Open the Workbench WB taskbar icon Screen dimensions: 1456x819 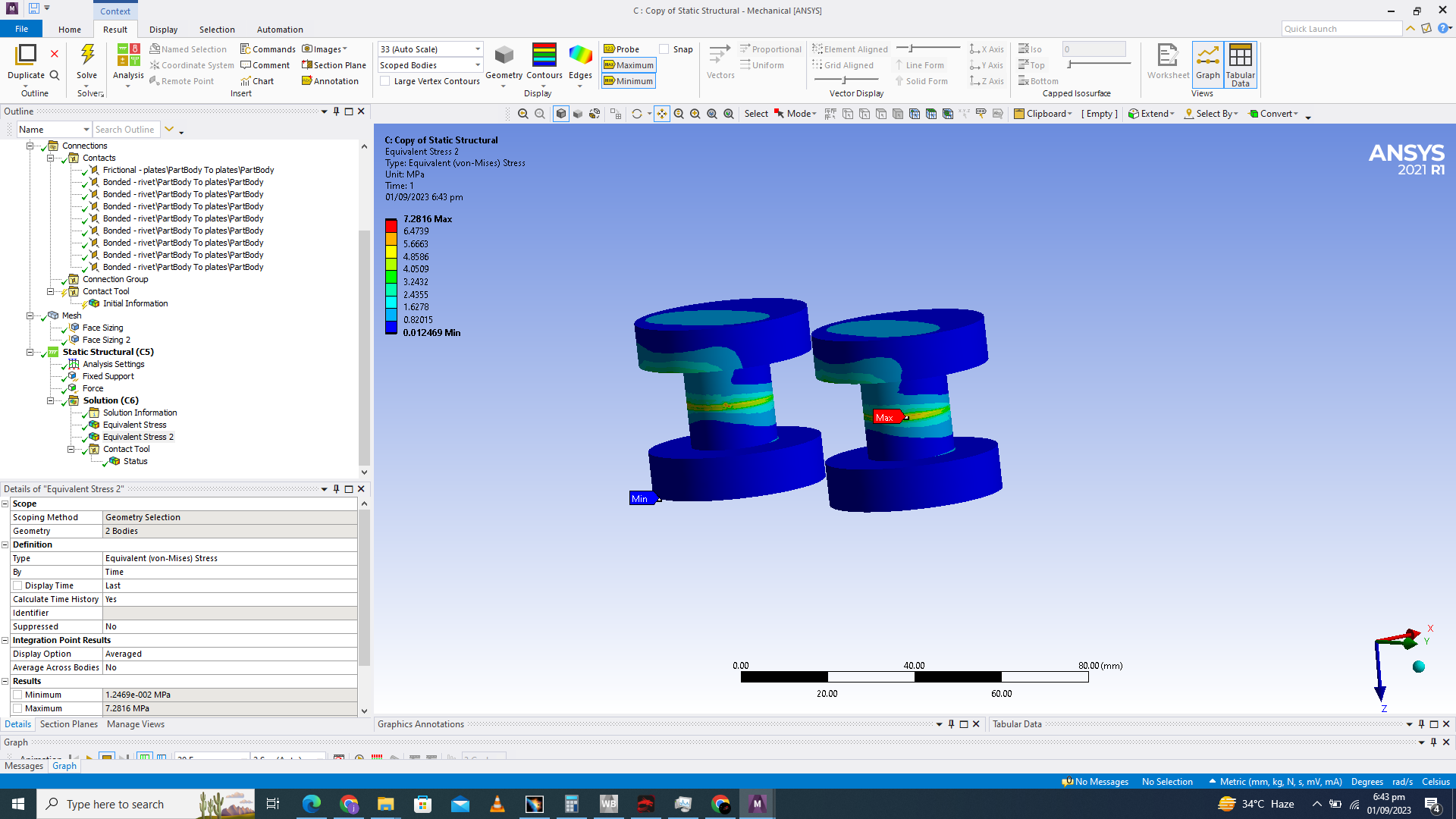coord(609,804)
